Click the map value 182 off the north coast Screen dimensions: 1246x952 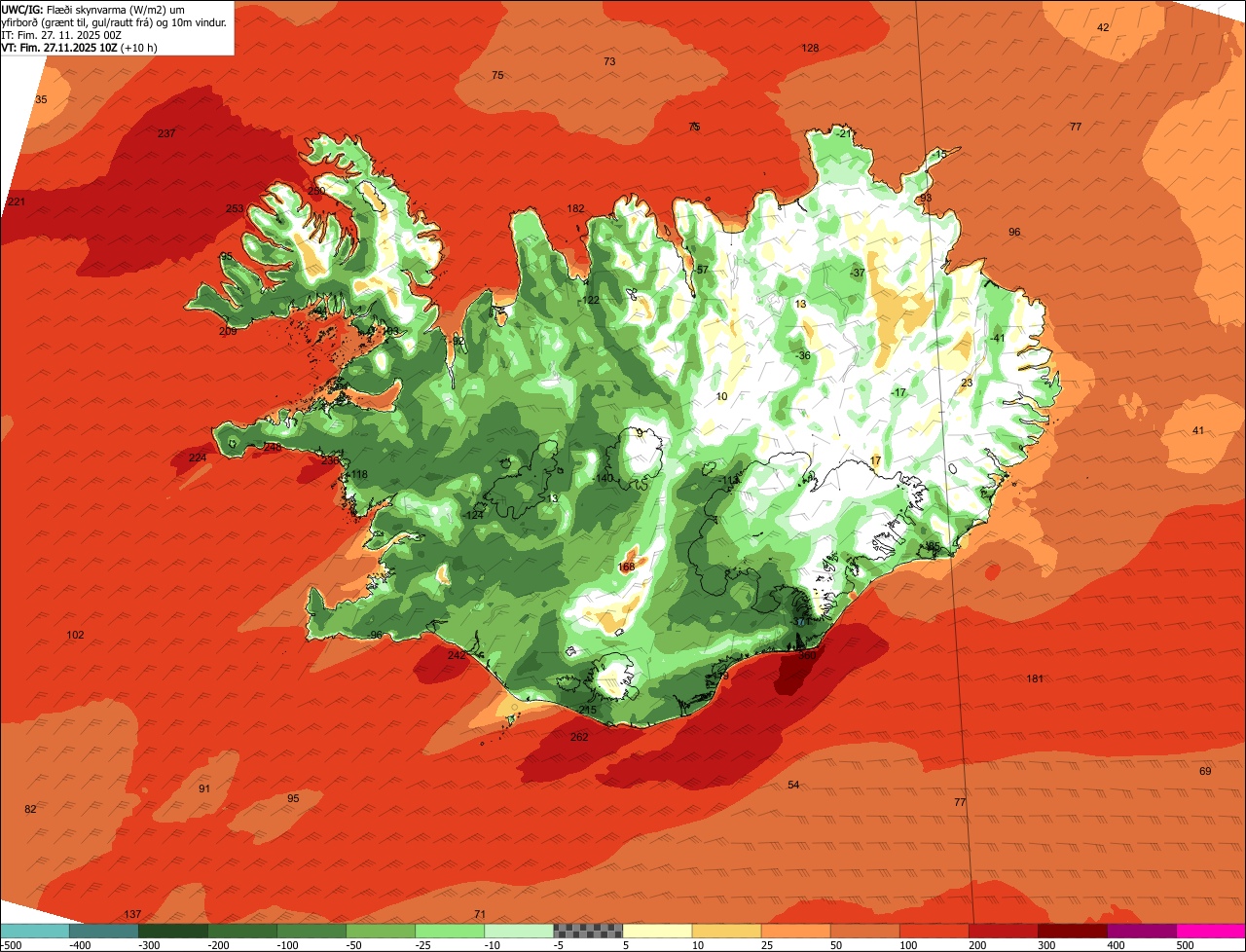tap(576, 208)
